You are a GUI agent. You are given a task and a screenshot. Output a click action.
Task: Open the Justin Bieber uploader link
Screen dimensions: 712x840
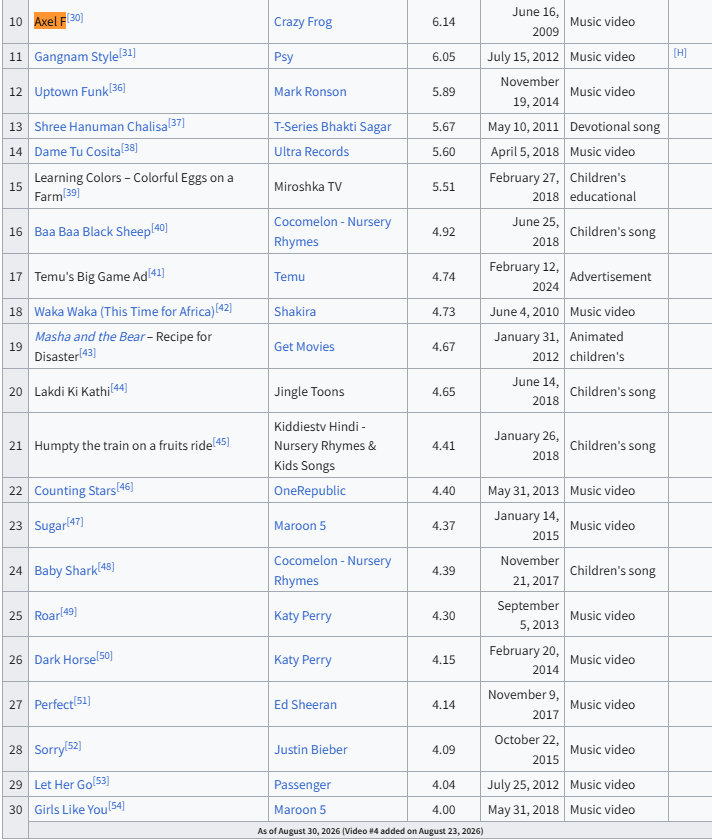click(x=311, y=749)
